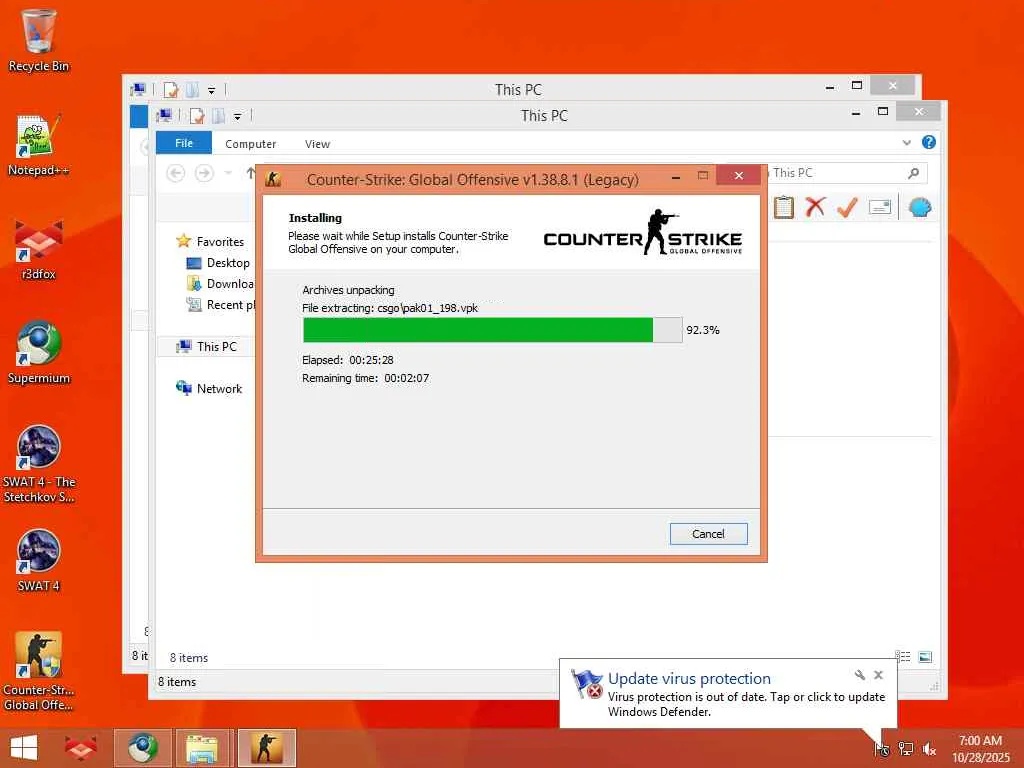Click the New folder icon in front This PC title bar
1024x768 pixels.
point(219,116)
